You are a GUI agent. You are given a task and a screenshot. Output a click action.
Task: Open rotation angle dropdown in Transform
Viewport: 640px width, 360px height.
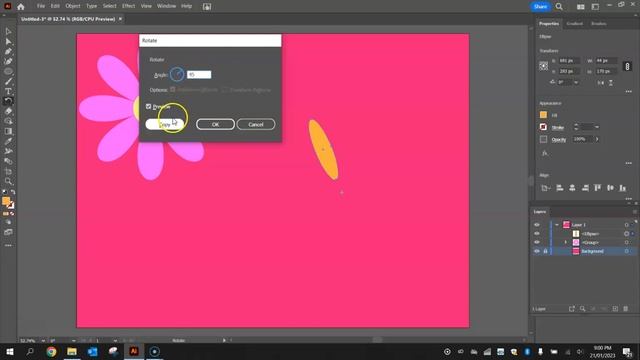pos(576,82)
